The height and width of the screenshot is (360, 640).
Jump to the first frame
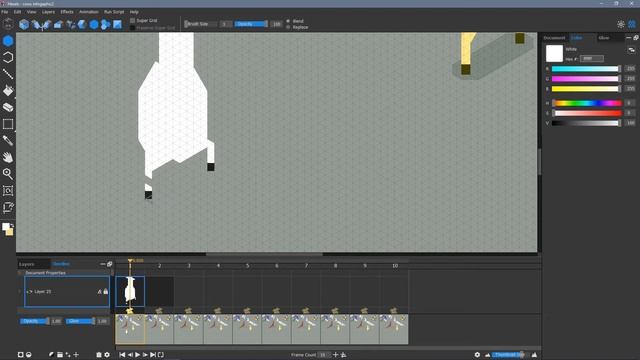[122, 355]
